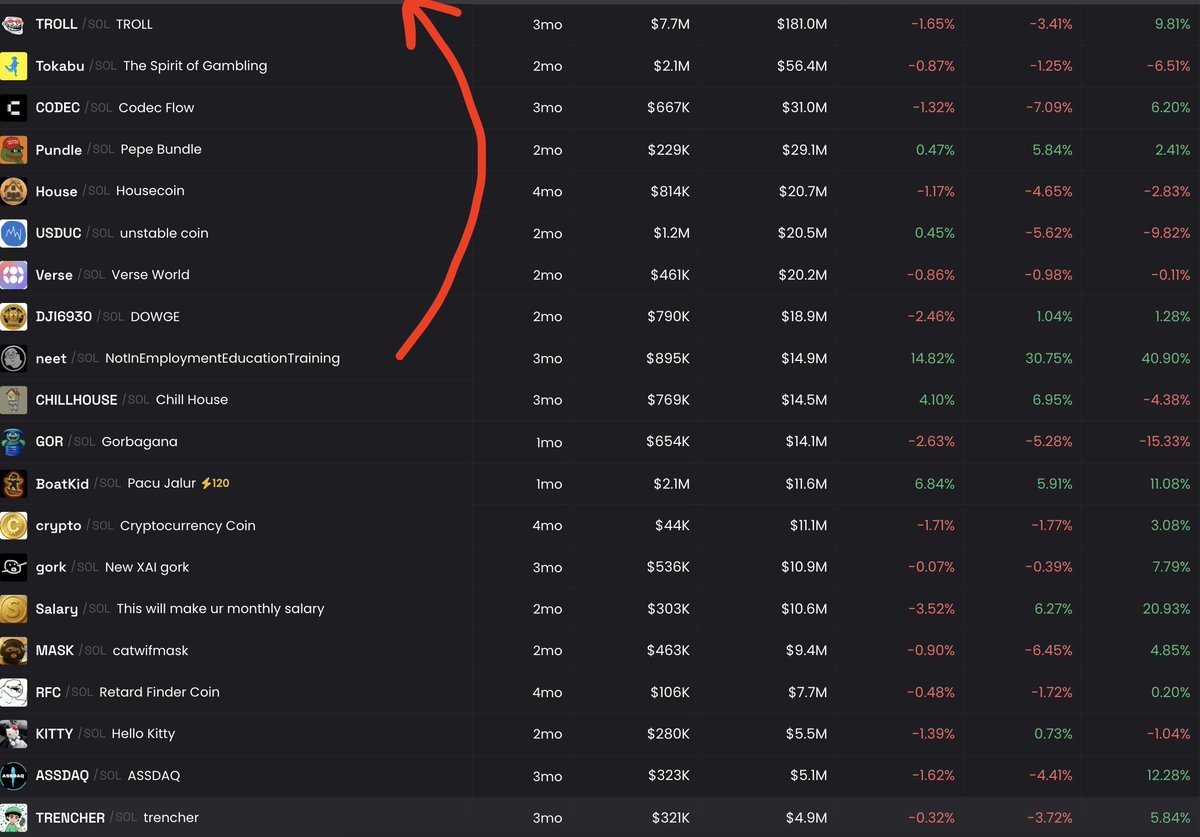Select the gork New XAI gork row

[x=600, y=567]
